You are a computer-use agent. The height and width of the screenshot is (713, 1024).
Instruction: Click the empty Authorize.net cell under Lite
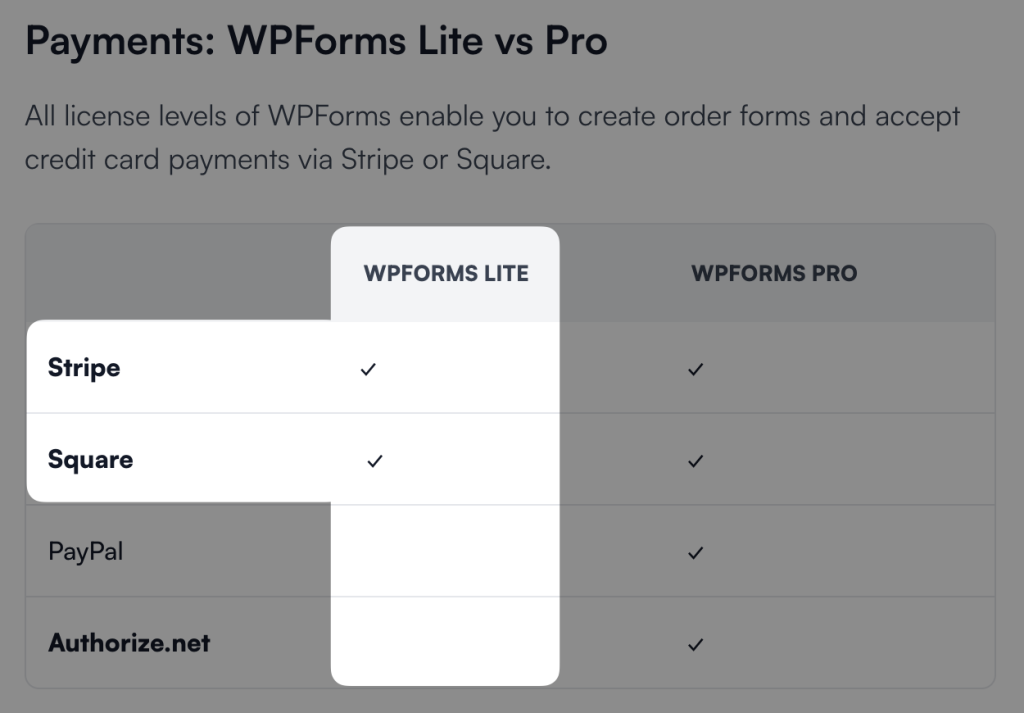click(445, 642)
